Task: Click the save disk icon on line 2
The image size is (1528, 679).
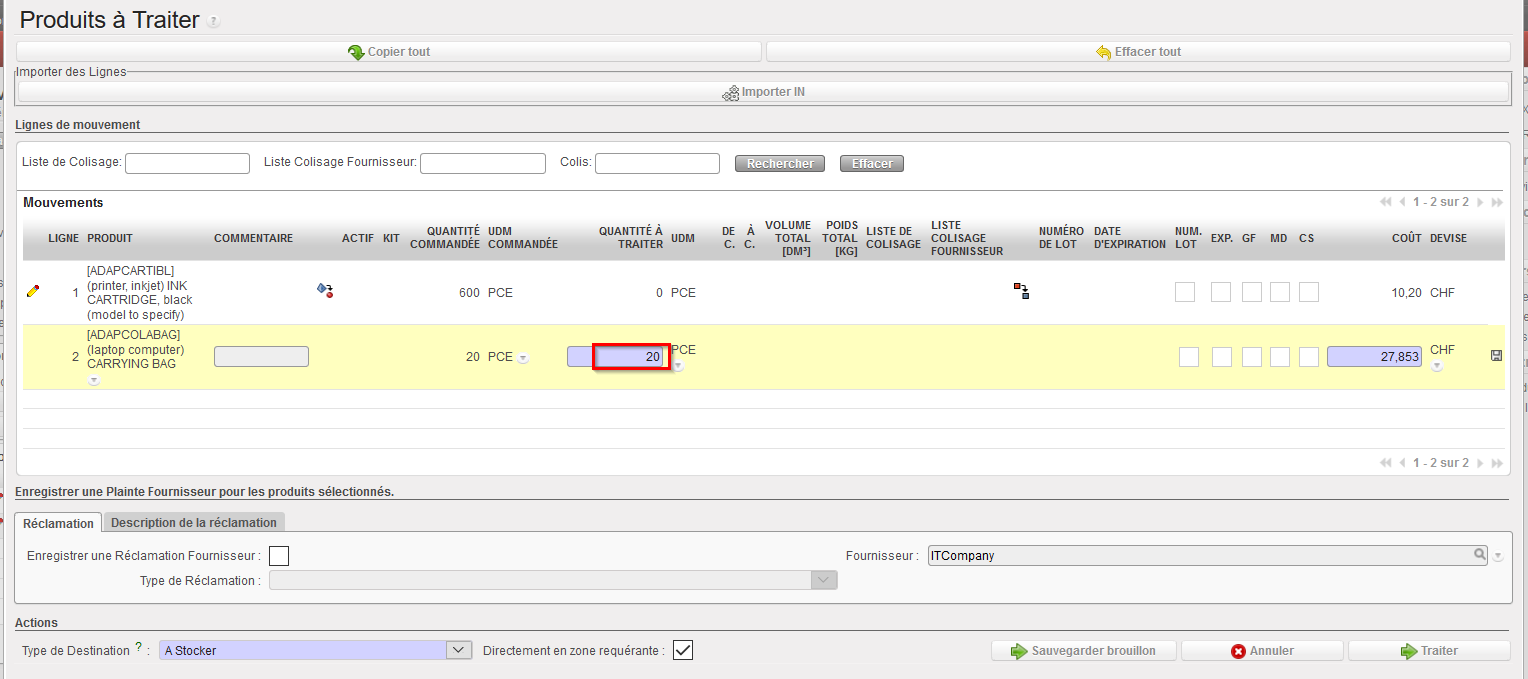Action: pyautogui.click(x=1496, y=355)
